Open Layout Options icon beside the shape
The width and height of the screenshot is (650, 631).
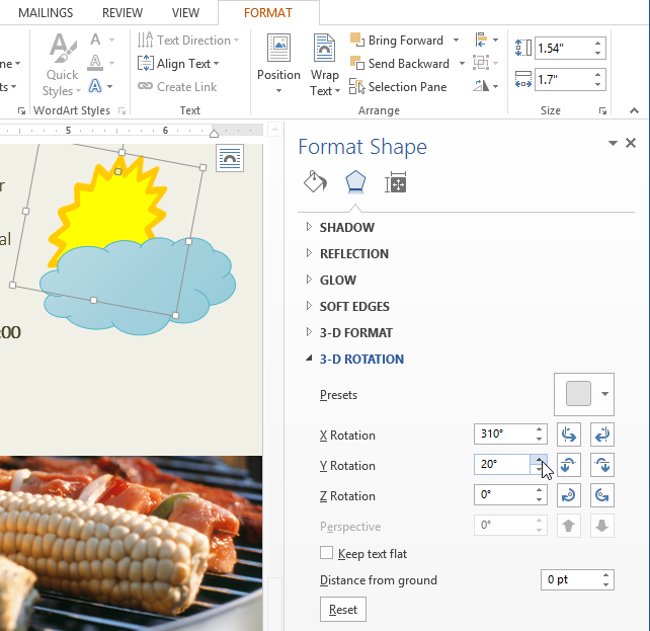point(230,159)
